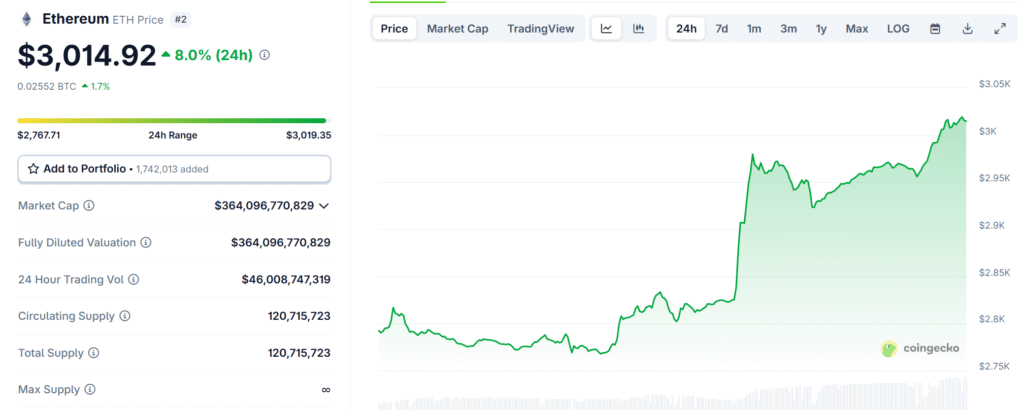The image size is (1024, 410).
Task: Switch to the Market Cap tab
Action: click(457, 29)
